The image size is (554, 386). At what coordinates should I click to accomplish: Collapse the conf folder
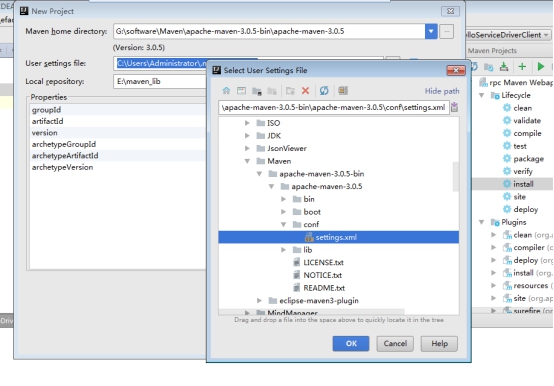pos(283,225)
